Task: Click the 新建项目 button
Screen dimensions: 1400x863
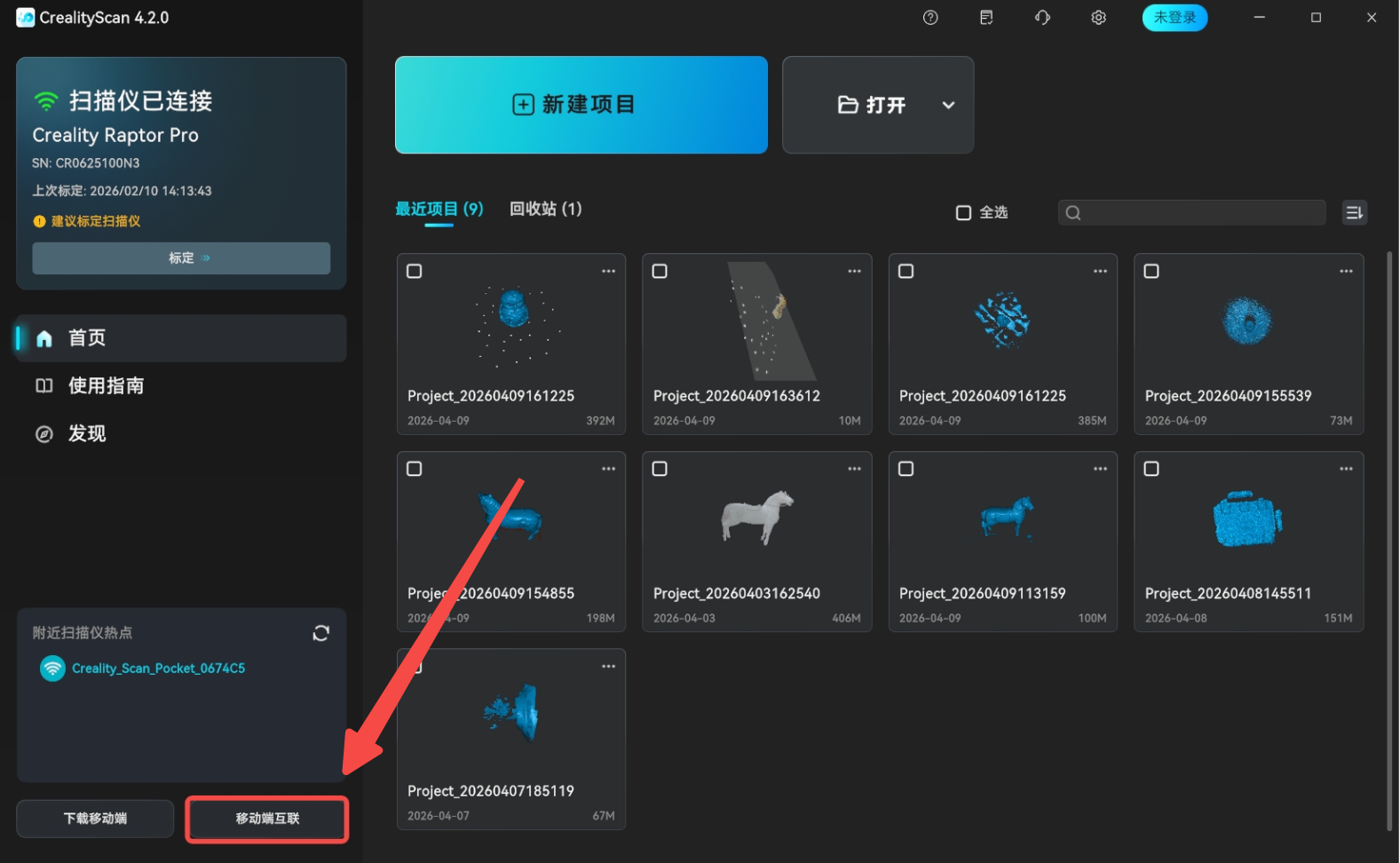Action: pos(581,105)
